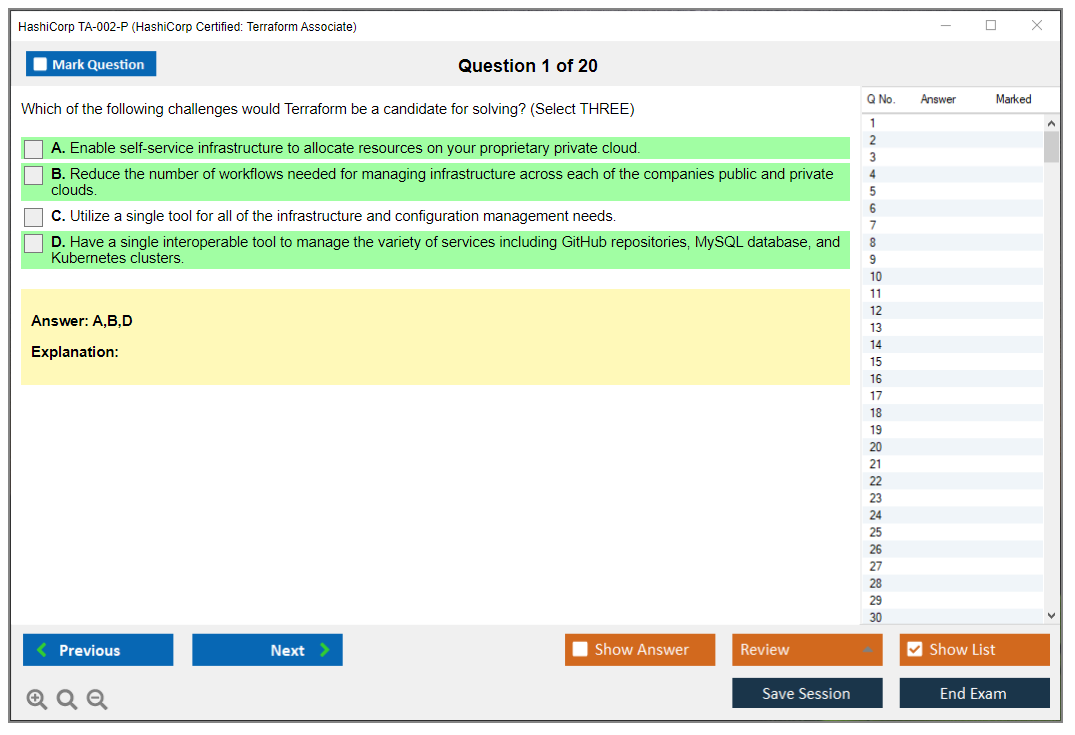Tick the checkbox for answer A
This screenshot has height=735, width=1075.
(x=34, y=149)
